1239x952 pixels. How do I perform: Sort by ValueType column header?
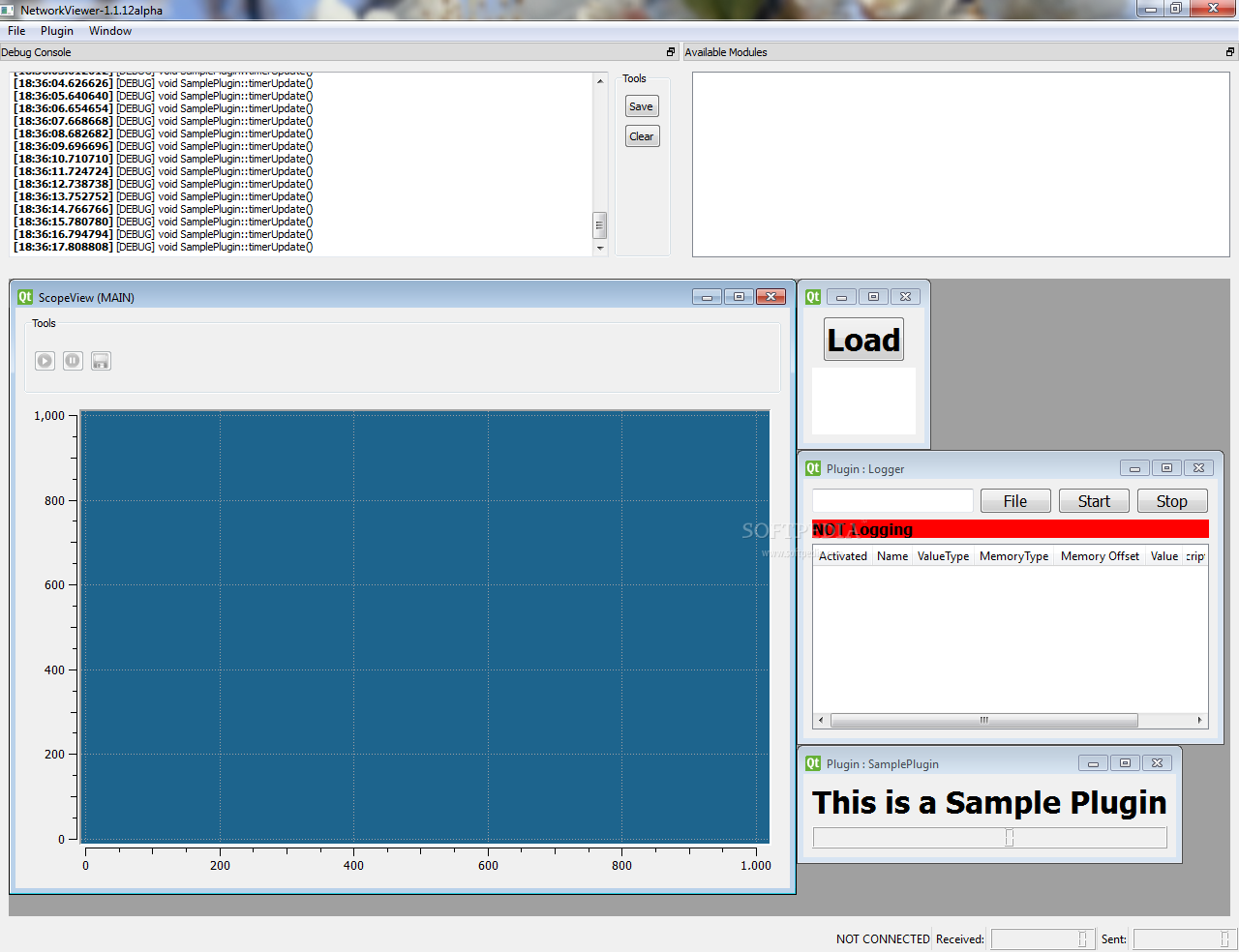click(x=944, y=556)
